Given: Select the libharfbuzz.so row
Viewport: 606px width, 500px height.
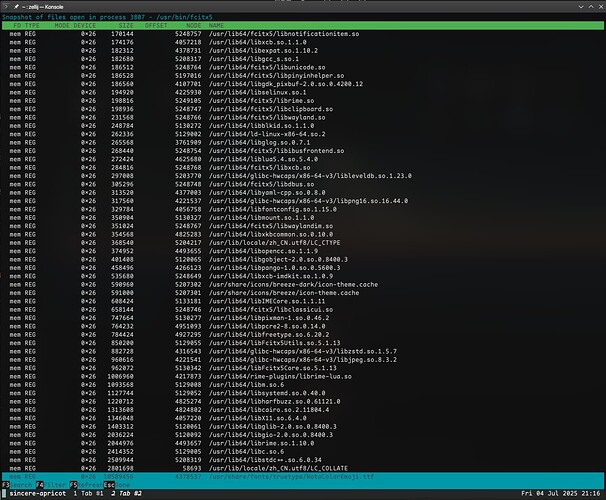Looking at the screenshot, I should [x=303, y=401].
